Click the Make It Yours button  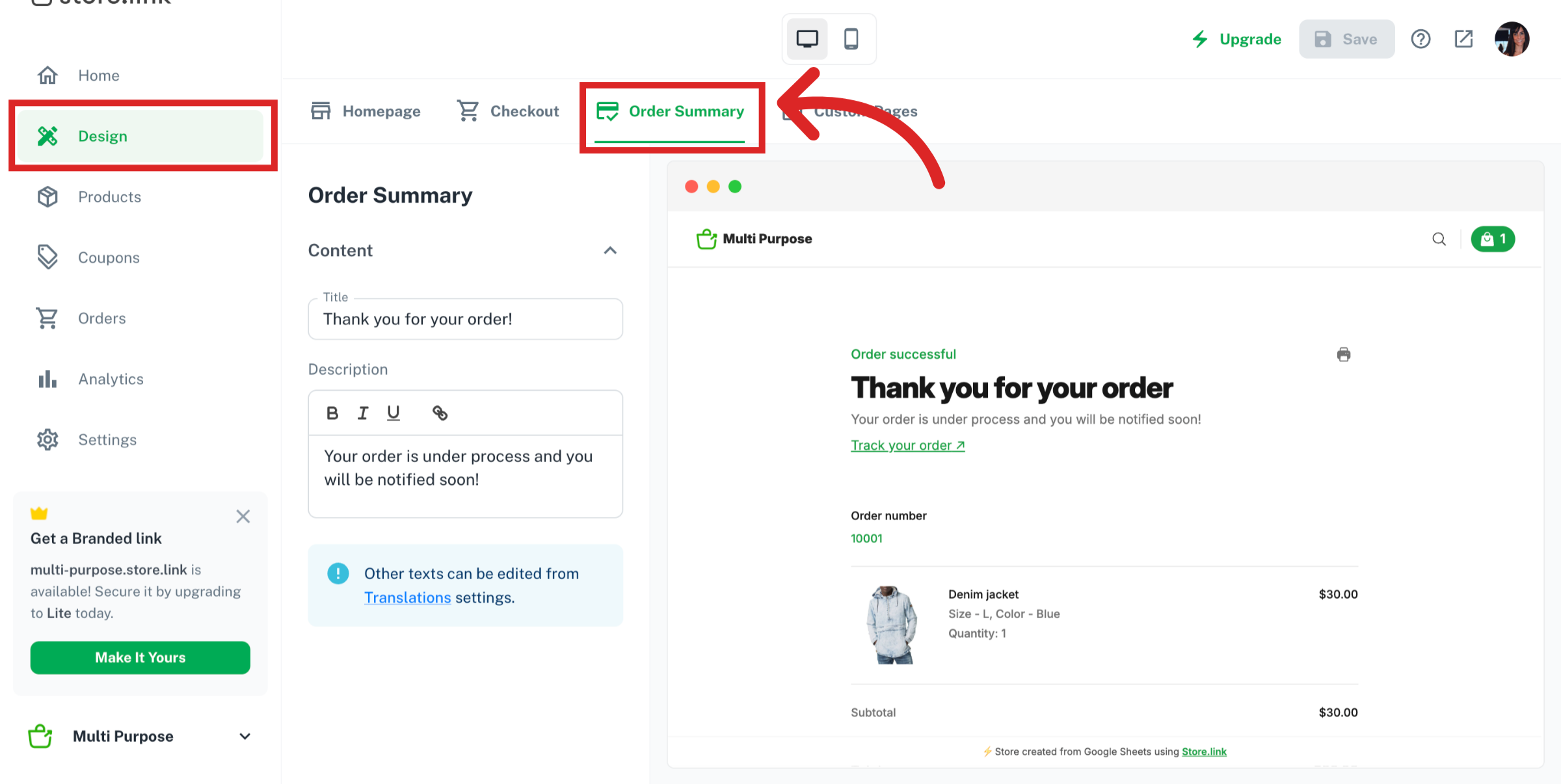coord(140,657)
